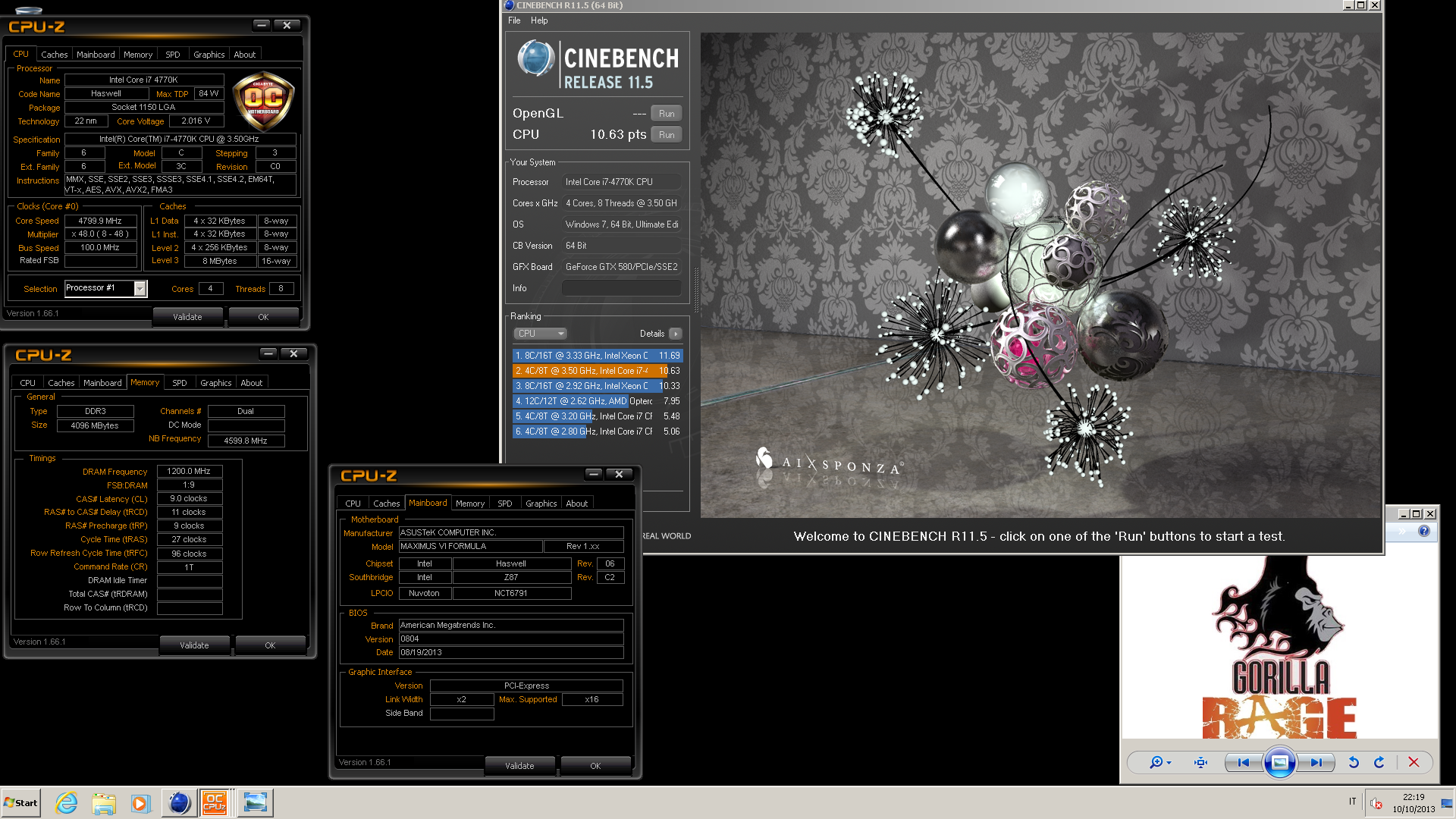This screenshot has height=819, width=1456.
Task: Go to previous image in Photo Viewer
Action: tap(1244, 762)
